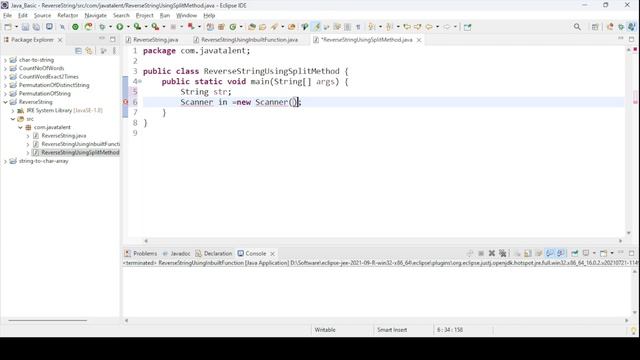
Task: Open the Open Console dropdown arrow
Action: [612, 253]
